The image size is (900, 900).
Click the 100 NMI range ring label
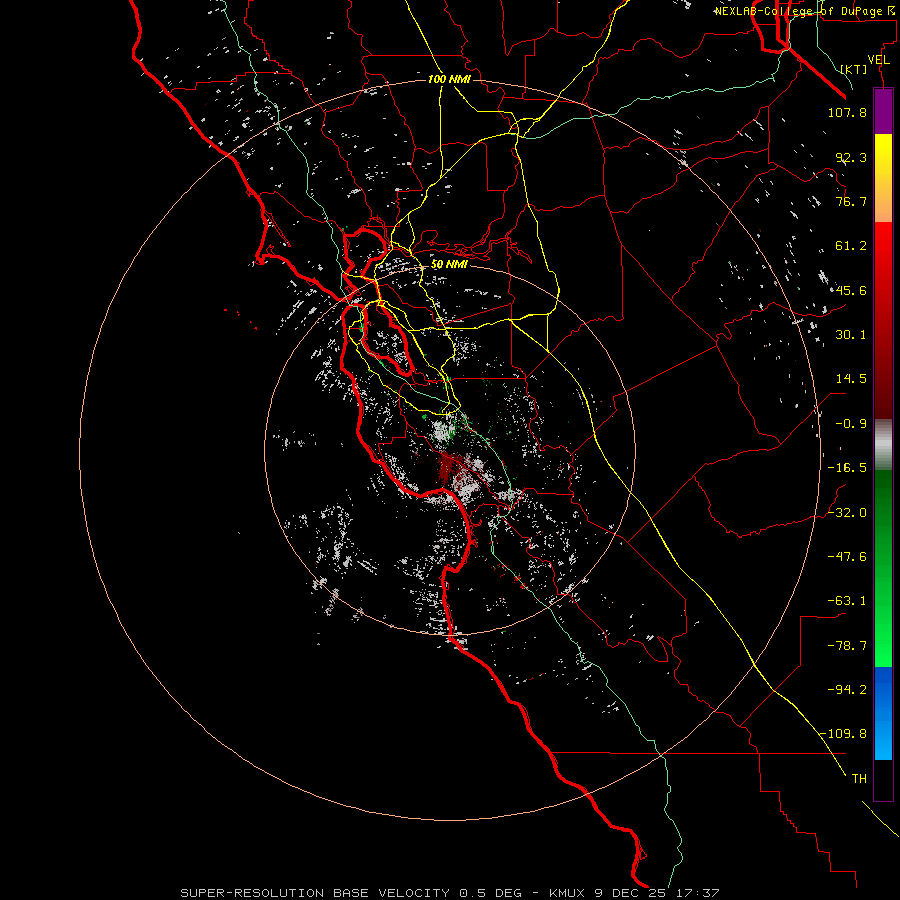(x=449, y=79)
